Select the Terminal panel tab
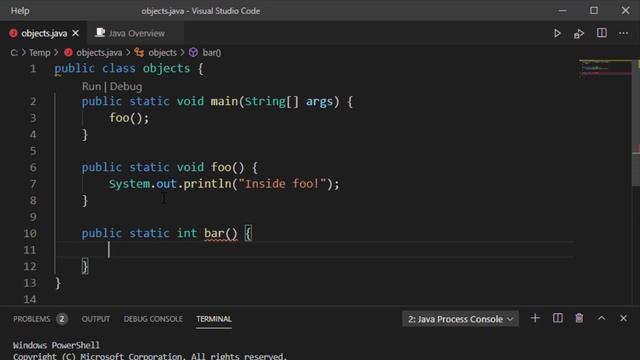640x360 pixels. click(x=214, y=319)
